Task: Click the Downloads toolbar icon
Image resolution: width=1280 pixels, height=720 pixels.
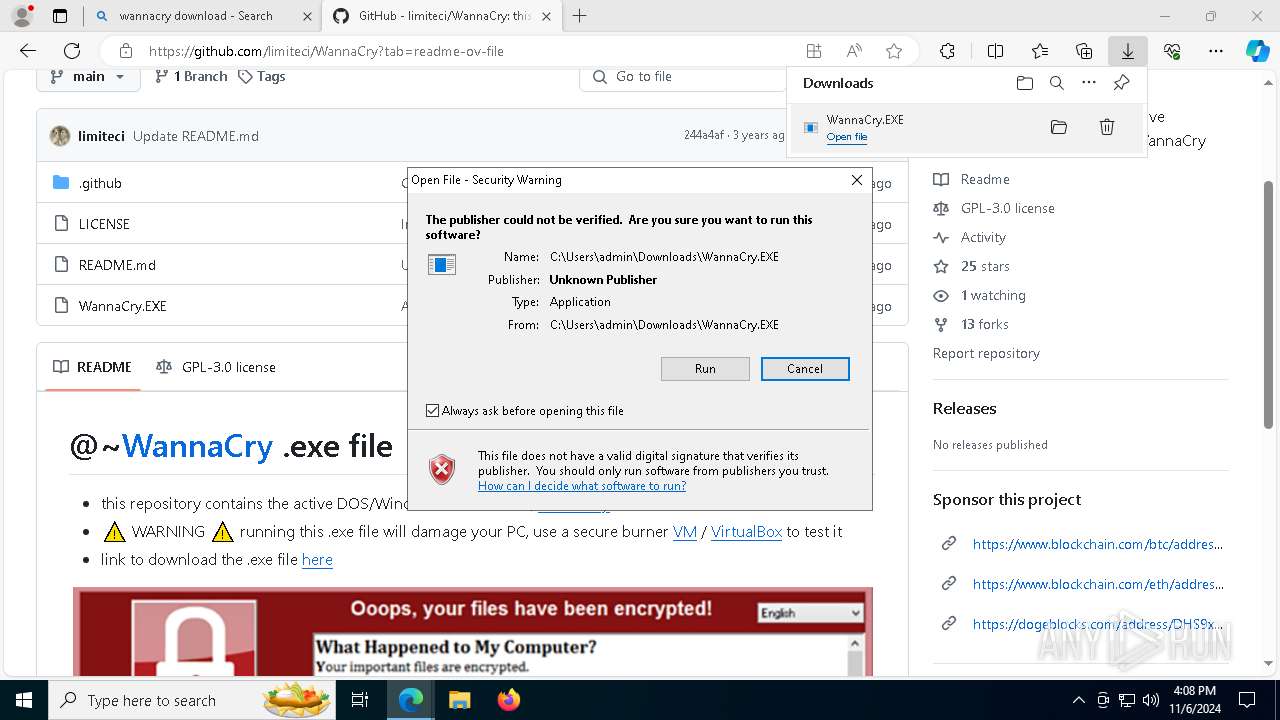Action: pyautogui.click(x=1128, y=51)
